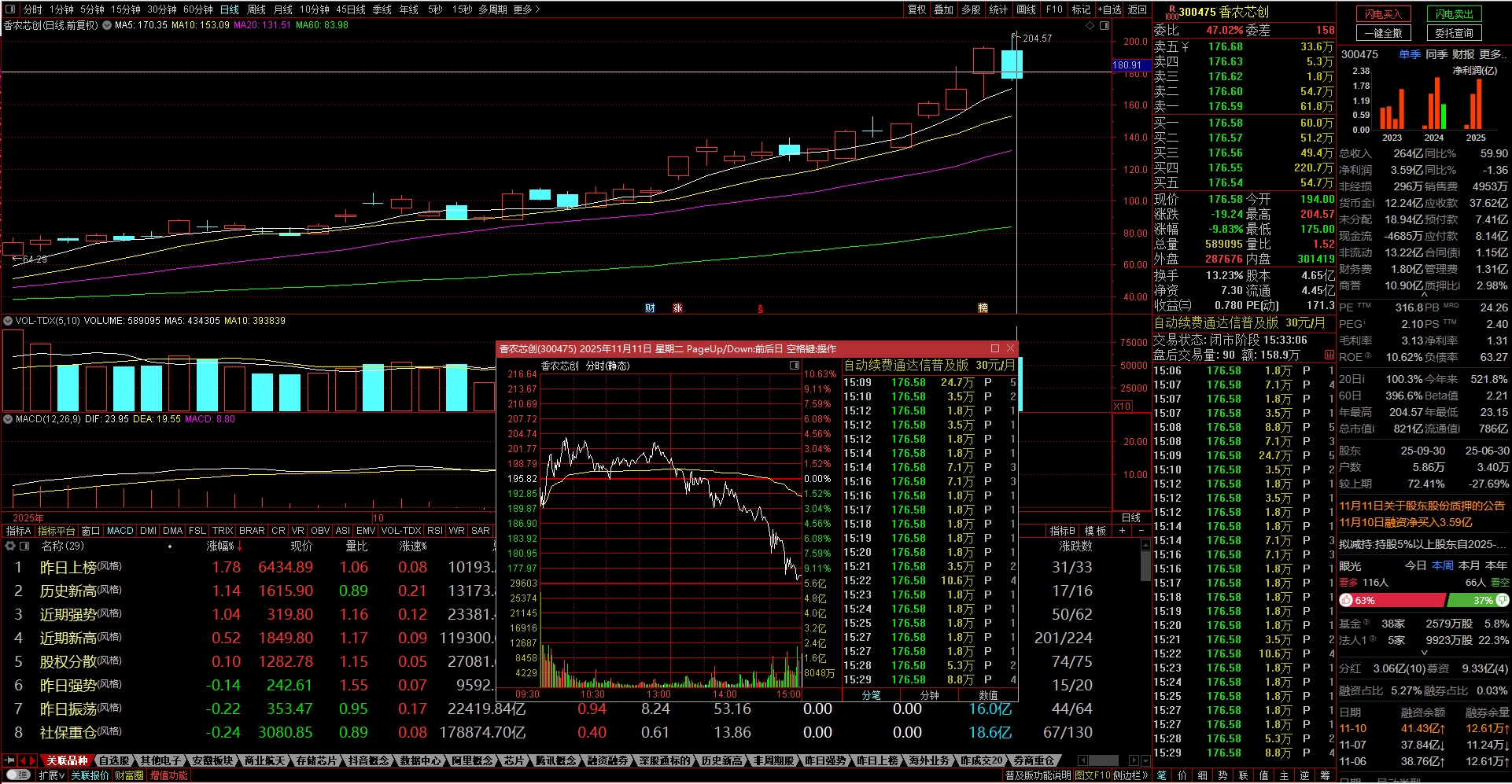Click the 财 marker on the K-line chart bottom
This screenshot has height=784, width=1512.
[x=650, y=308]
